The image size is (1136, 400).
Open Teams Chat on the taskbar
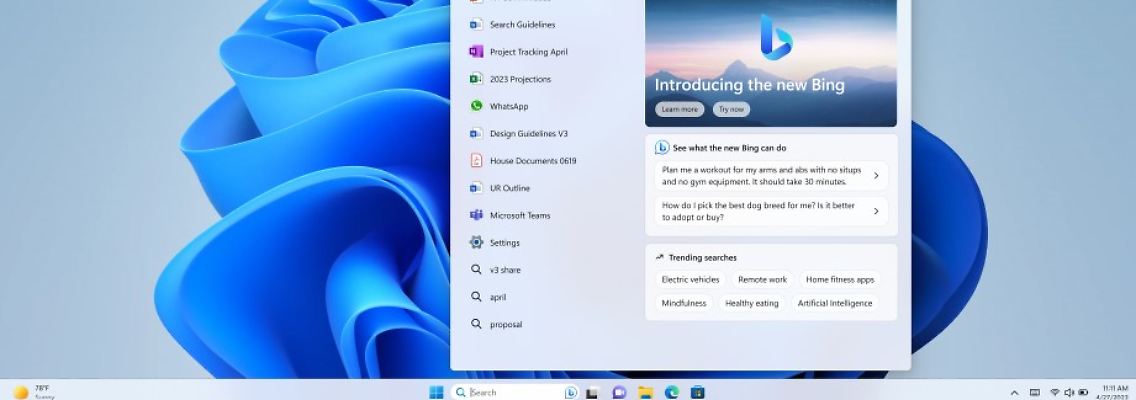(619, 392)
